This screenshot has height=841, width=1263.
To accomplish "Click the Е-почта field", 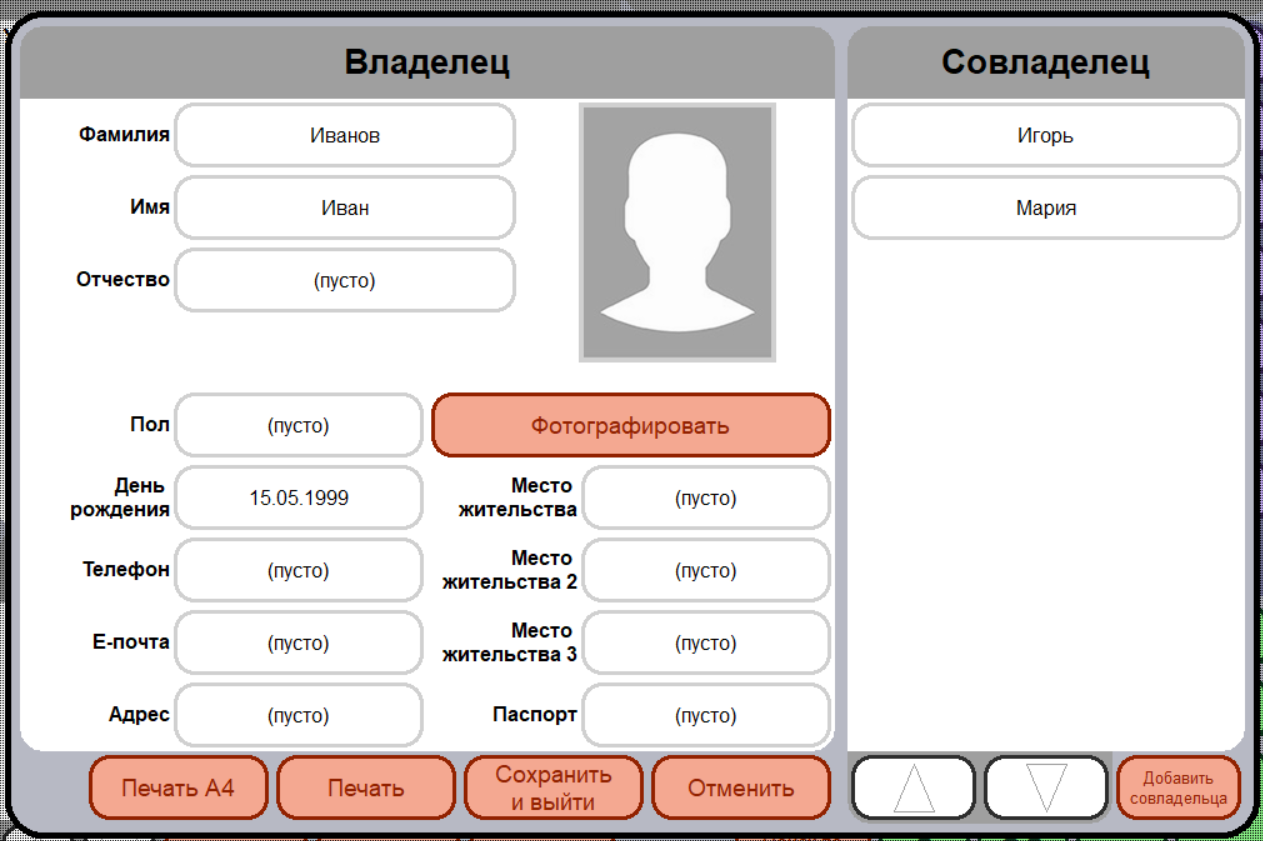I will click(298, 643).
